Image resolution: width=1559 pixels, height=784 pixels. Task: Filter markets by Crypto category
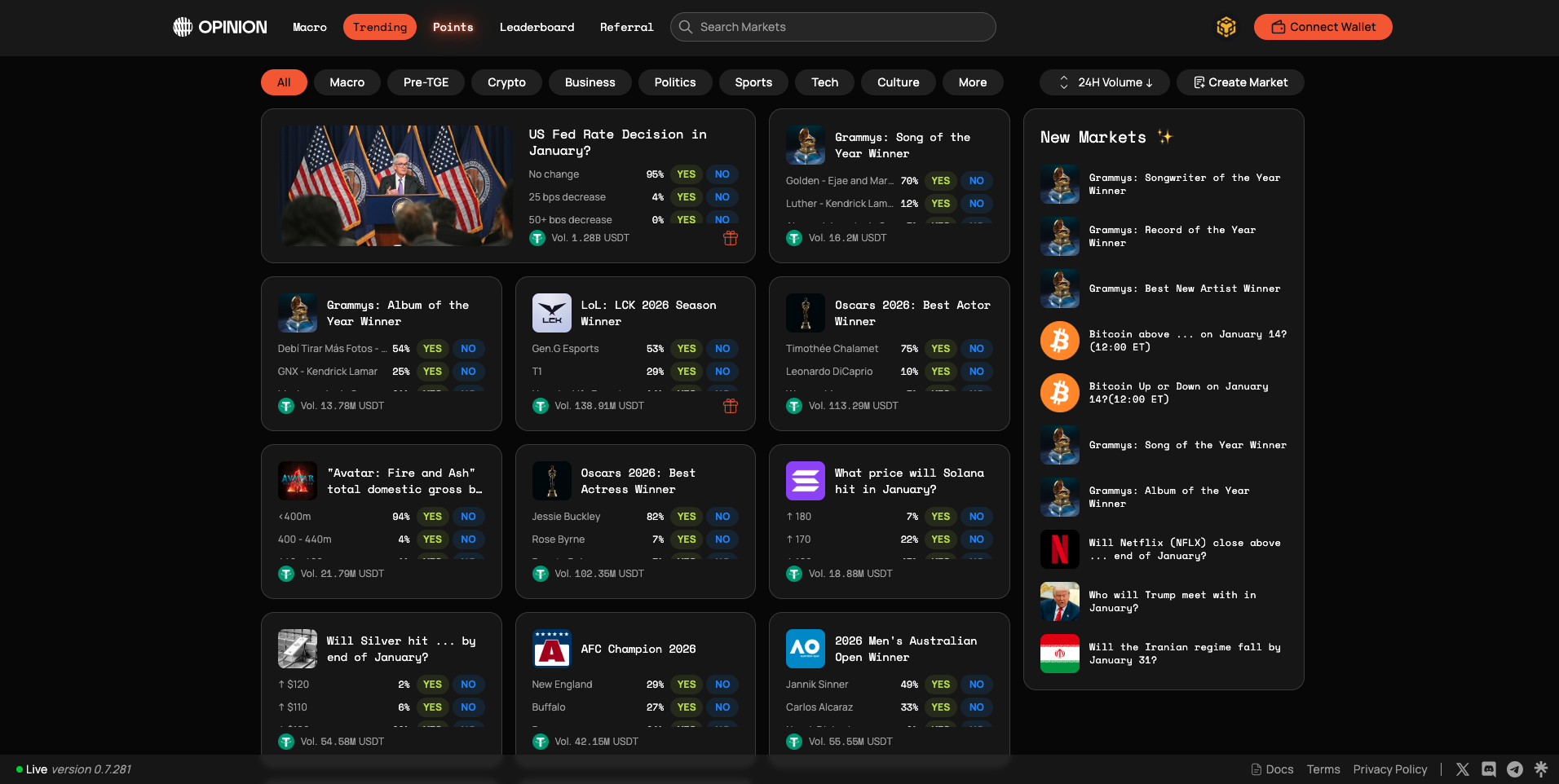point(506,82)
